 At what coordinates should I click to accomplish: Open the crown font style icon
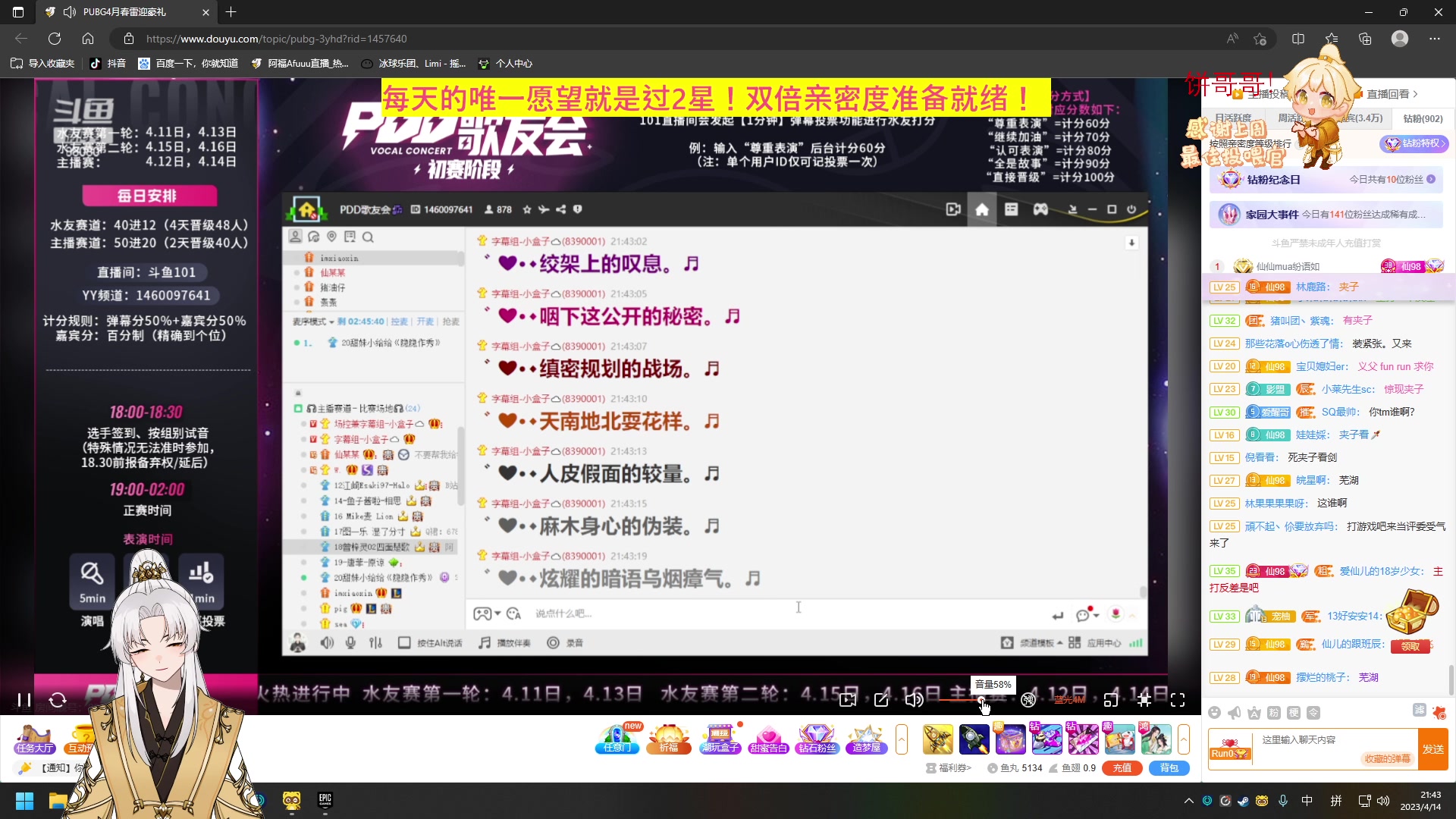(1254, 713)
